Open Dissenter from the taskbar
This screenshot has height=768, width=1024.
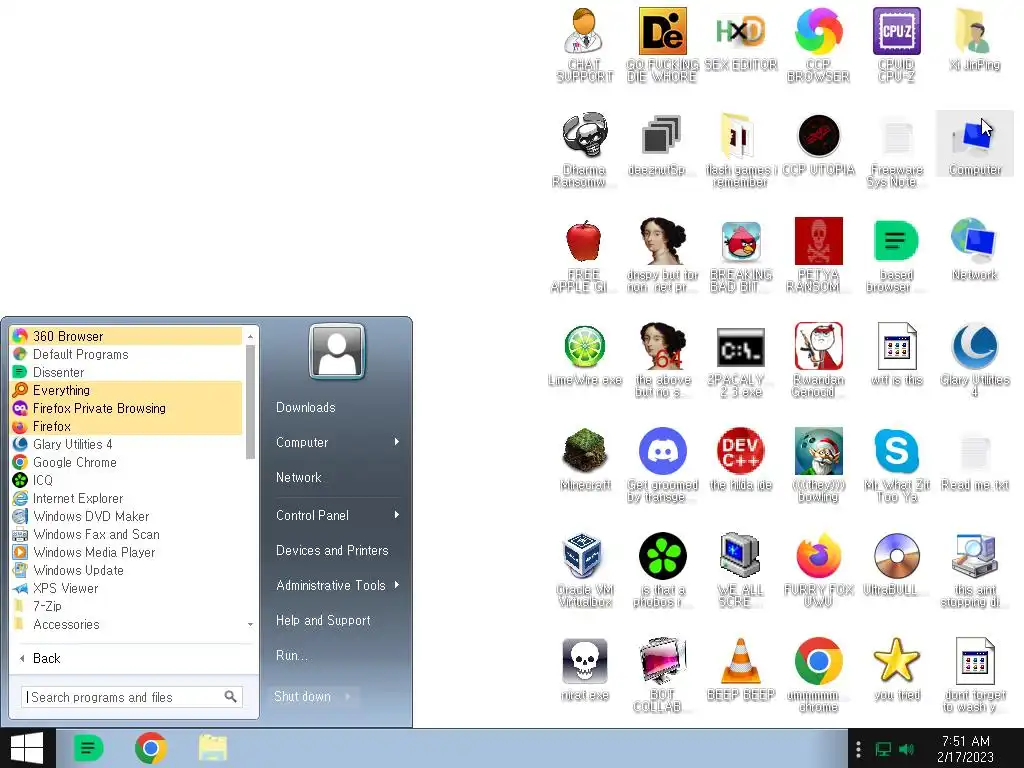click(88, 748)
